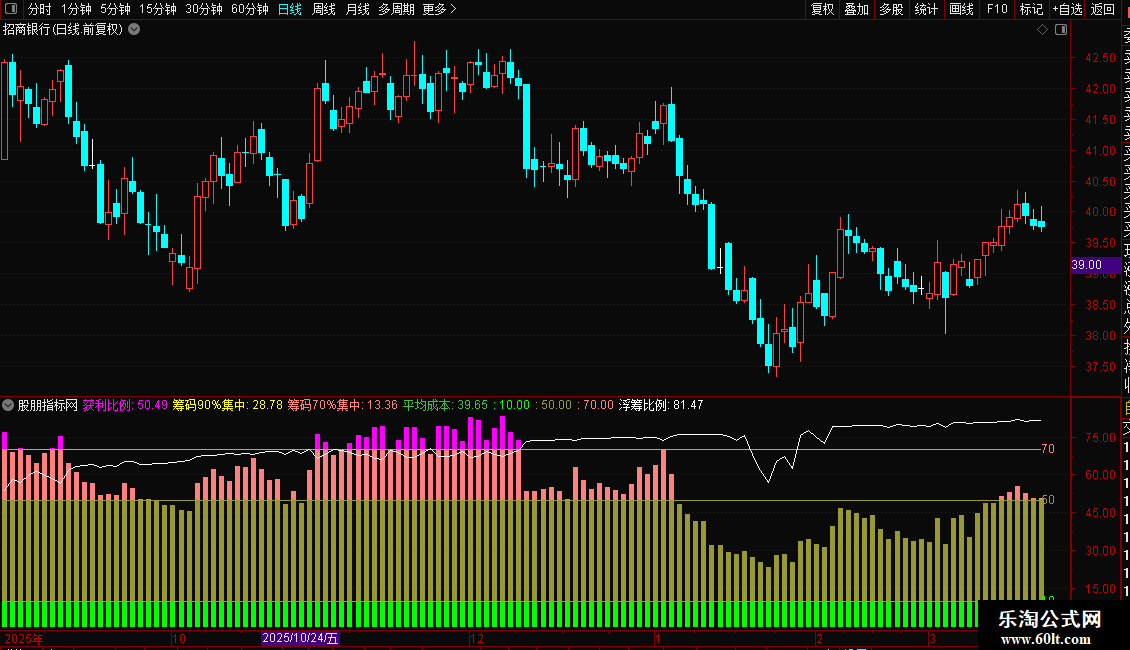Click the 叠加 overlay button
1130x650 pixels.
(x=857, y=9)
